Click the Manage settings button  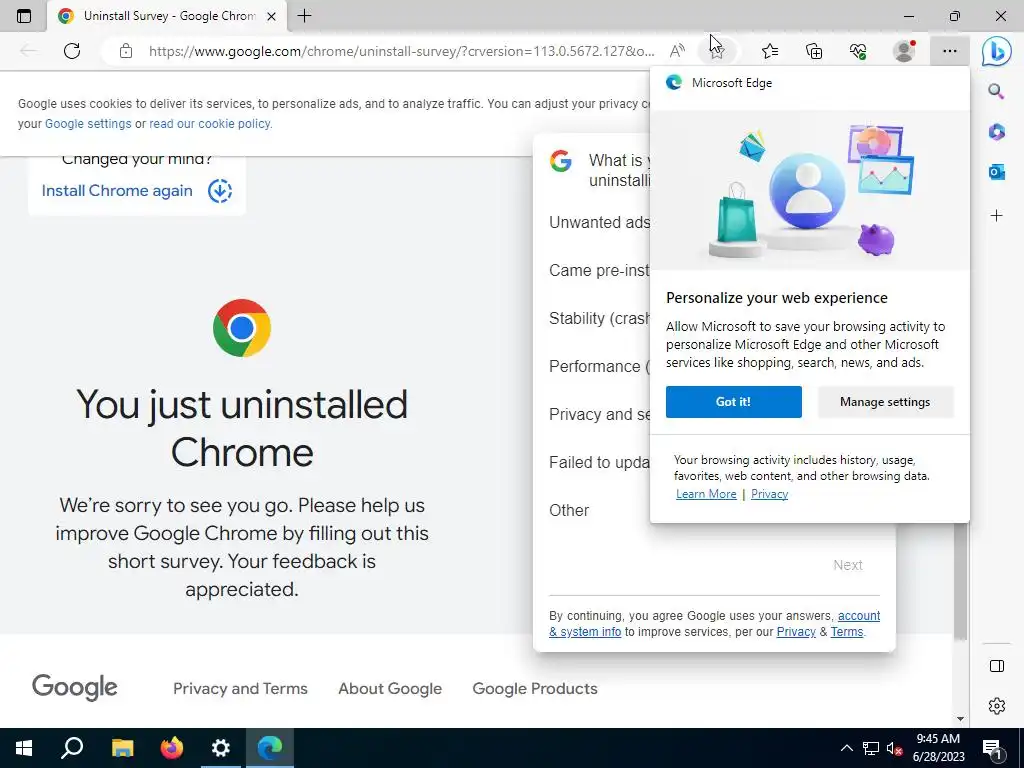point(885,402)
